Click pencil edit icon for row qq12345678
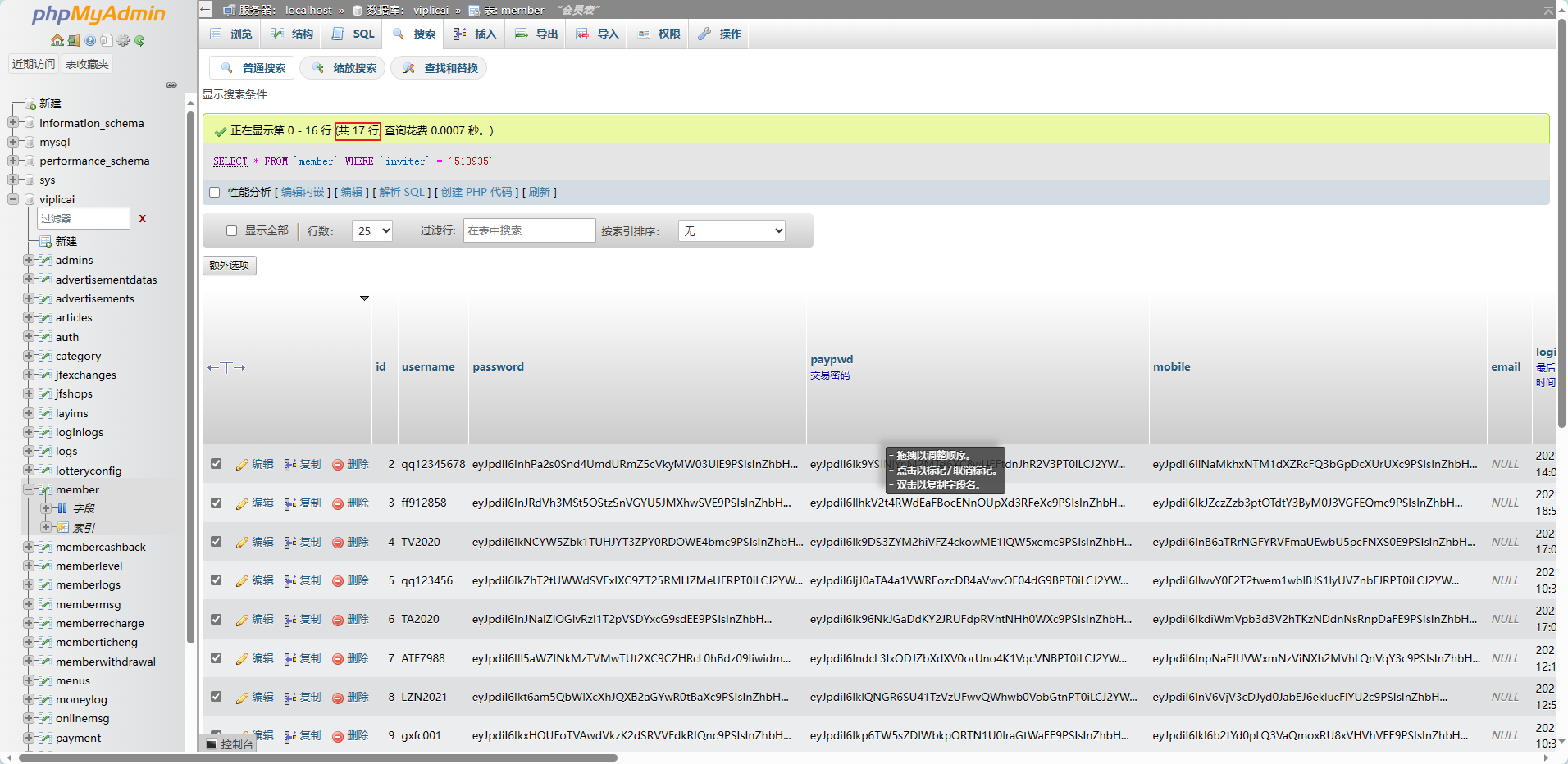 242,465
